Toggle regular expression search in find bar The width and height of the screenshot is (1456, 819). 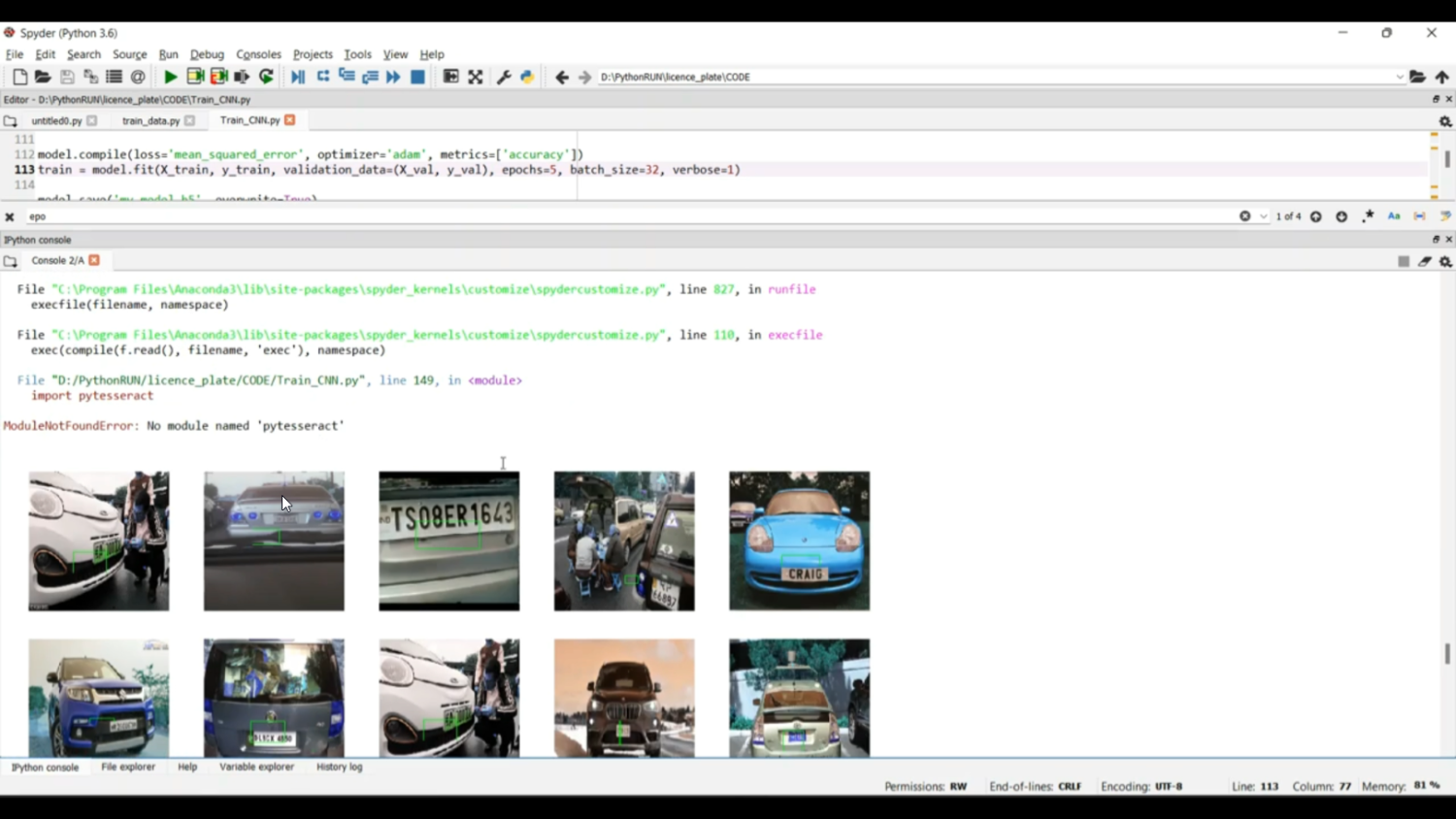point(1367,215)
